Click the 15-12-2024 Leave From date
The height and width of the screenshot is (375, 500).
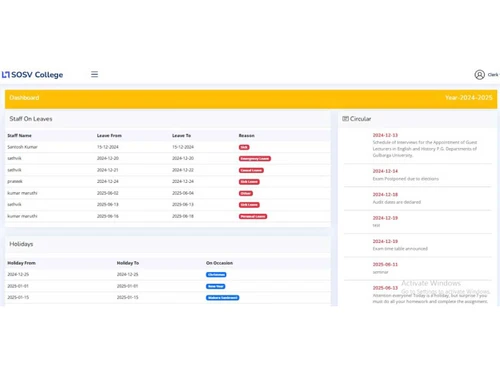[108, 147]
